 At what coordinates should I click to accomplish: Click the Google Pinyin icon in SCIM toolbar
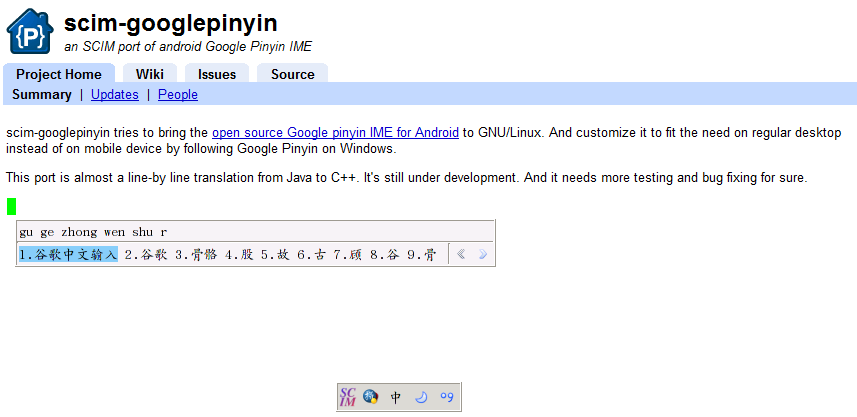(371, 397)
